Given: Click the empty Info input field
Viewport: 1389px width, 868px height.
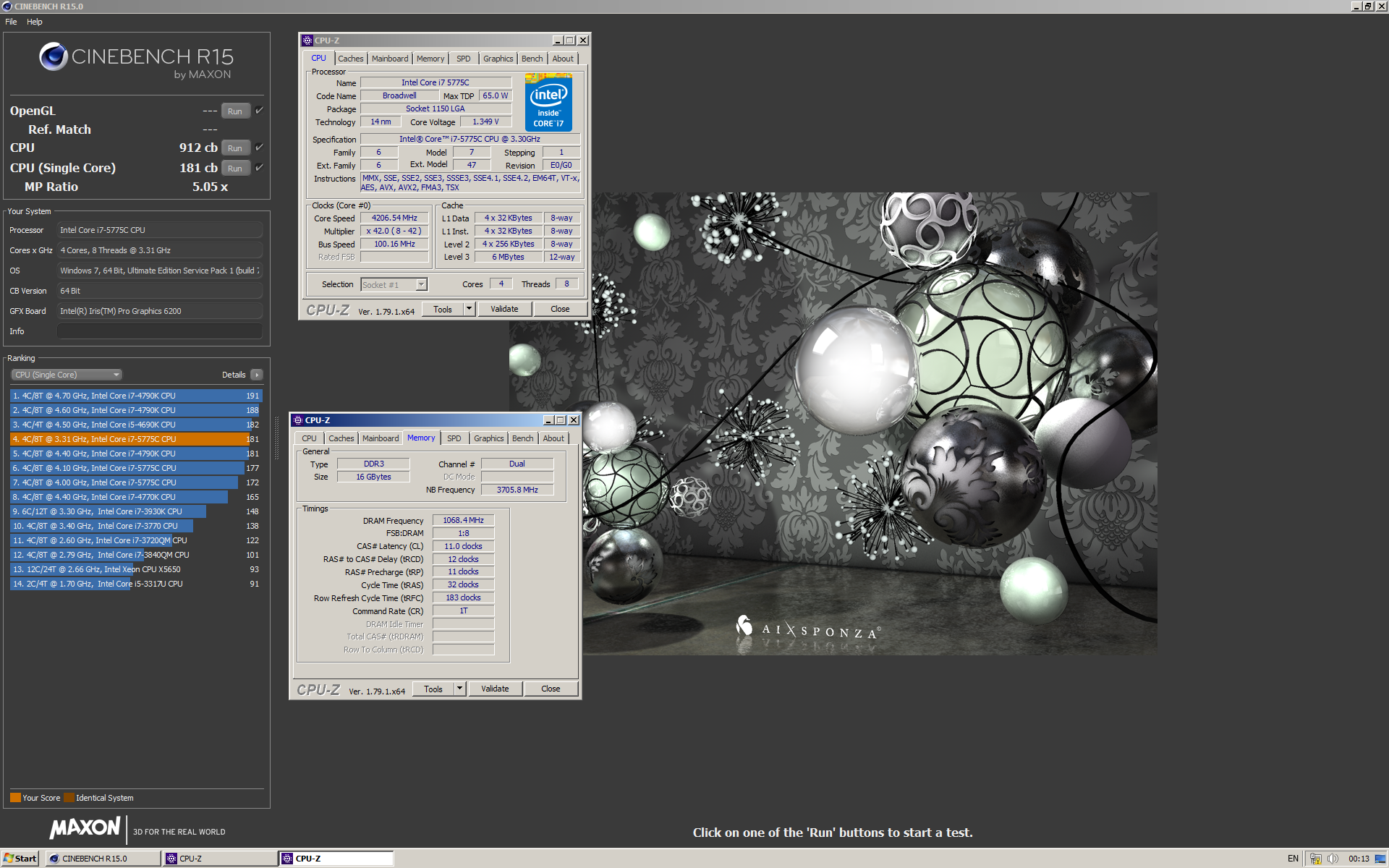Looking at the screenshot, I should click(159, 331).
